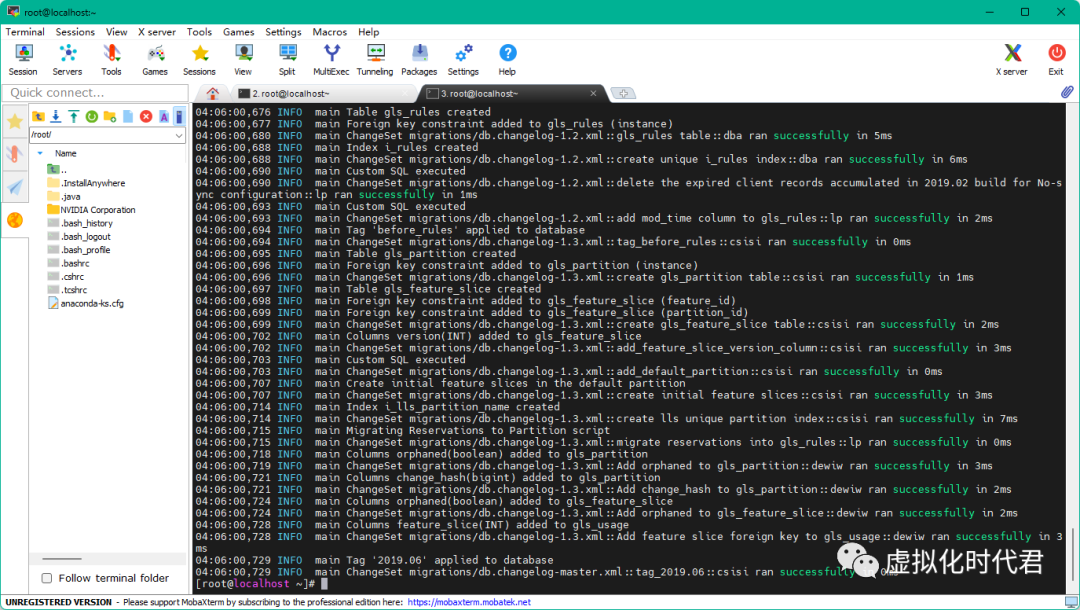Select the NVIDIA Corporation folder

coord(97,210)
